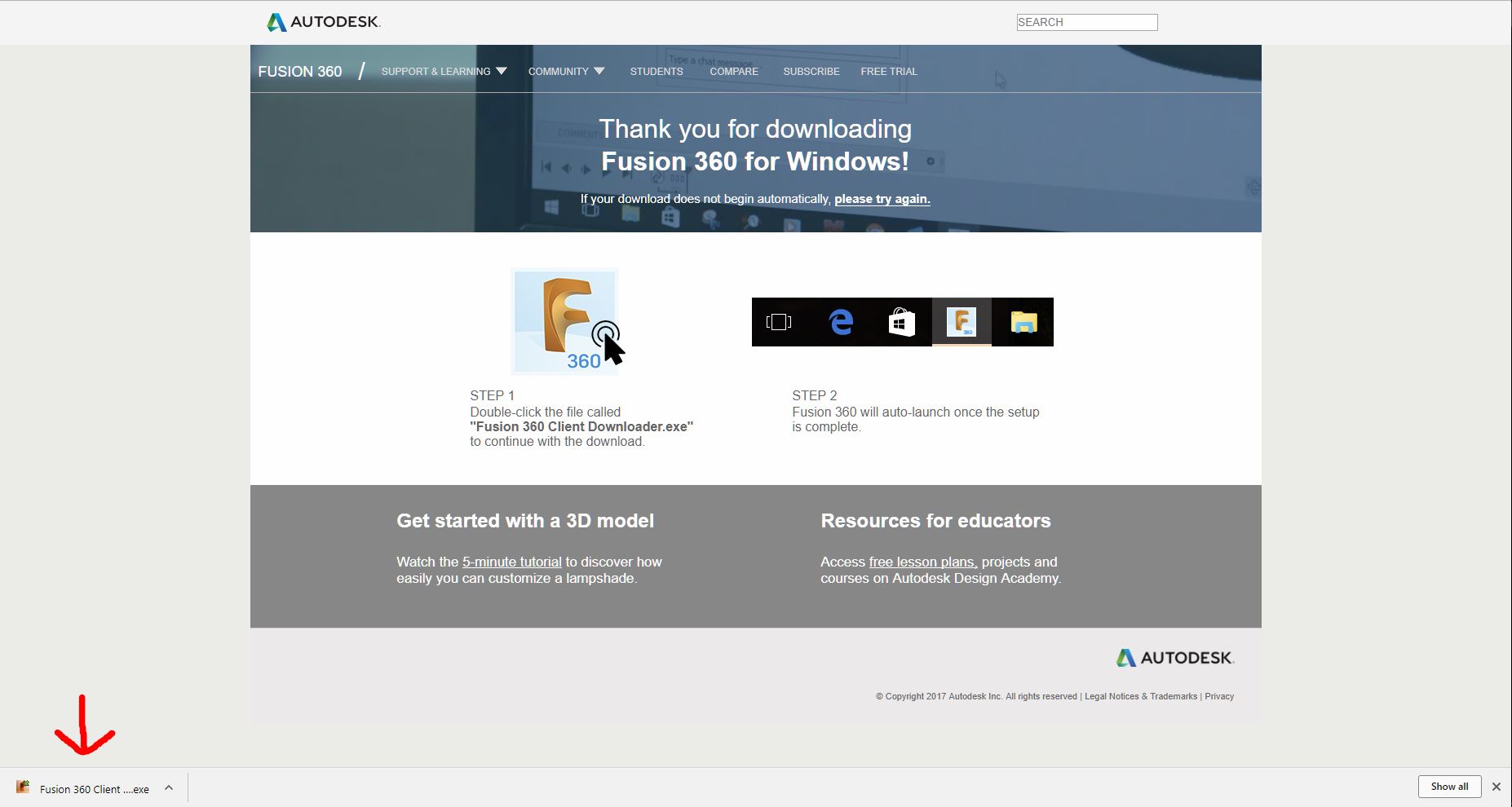Click the Autodesk logo in the header
Viewport: 1512px width, 807px height.
[x=324, y=22]
